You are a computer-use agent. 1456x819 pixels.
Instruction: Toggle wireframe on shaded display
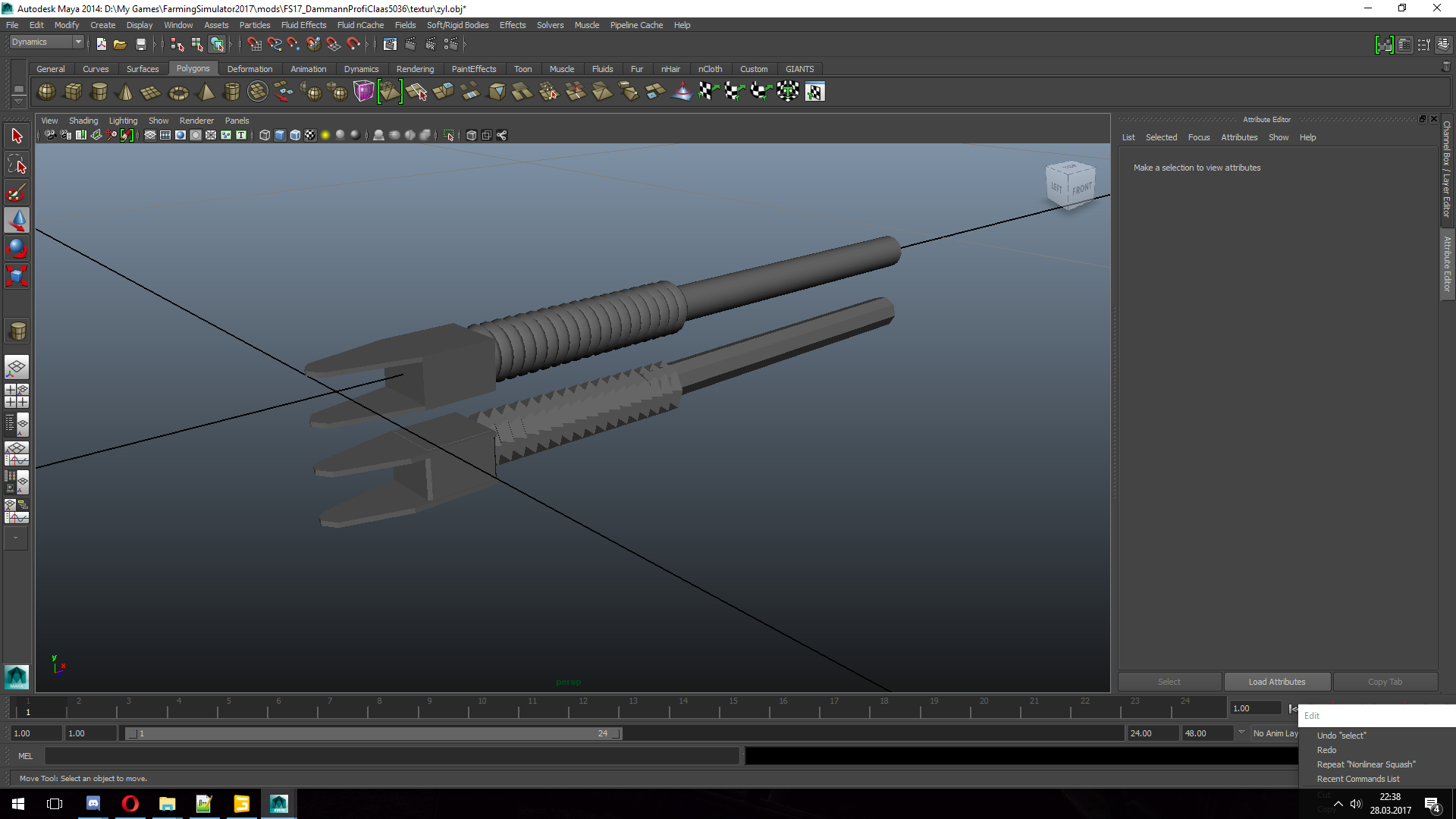click(x=295, y=135)
